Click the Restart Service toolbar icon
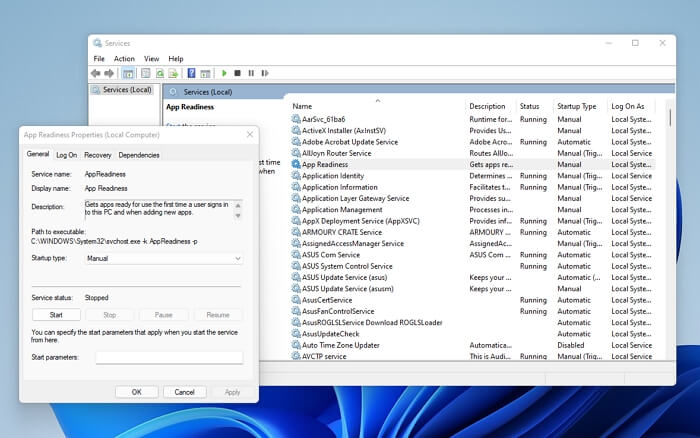Viewport: 700px width, 438px height. [x=264, y=73]
